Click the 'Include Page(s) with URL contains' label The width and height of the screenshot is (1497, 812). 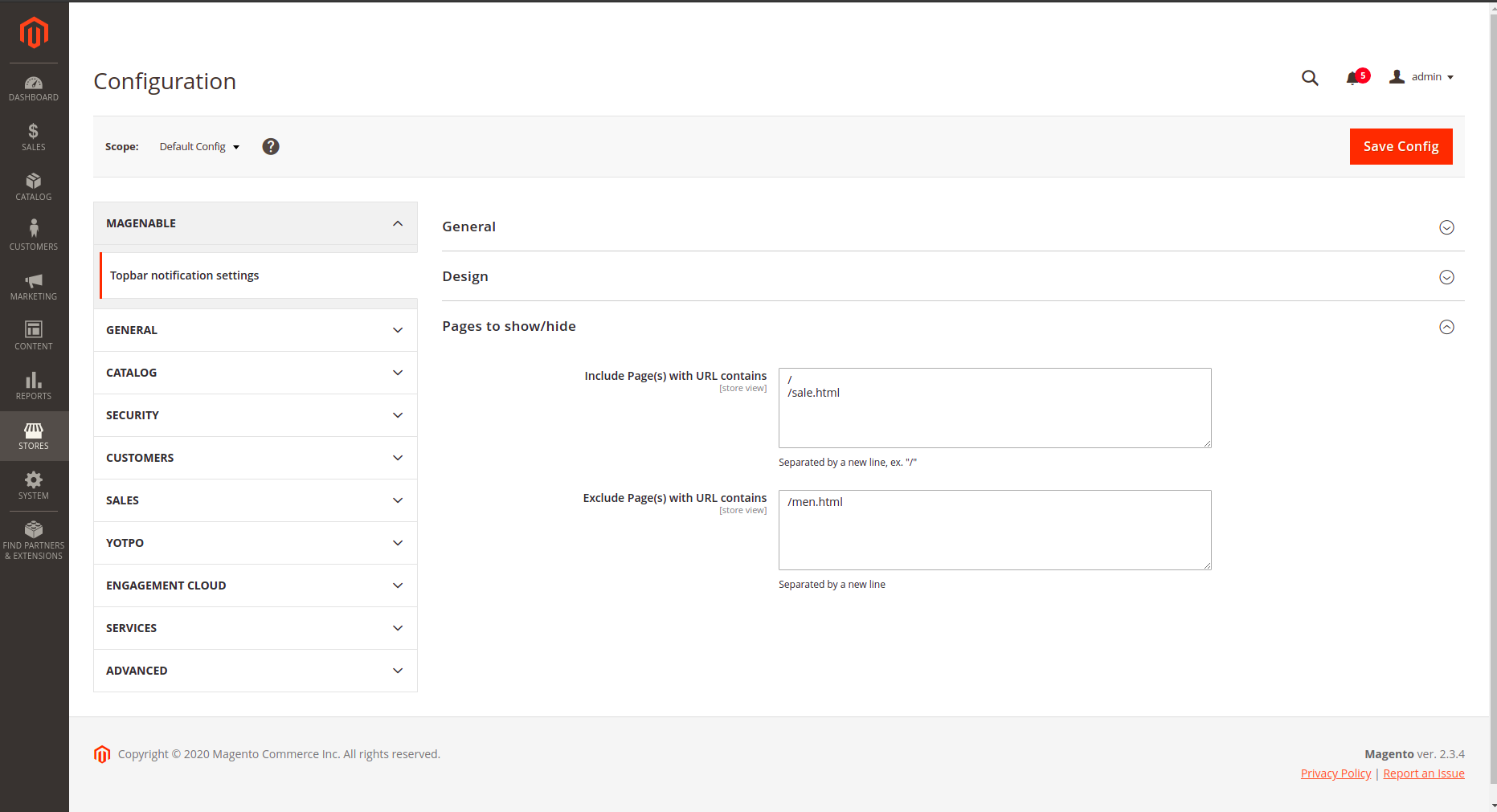point(676,376)
